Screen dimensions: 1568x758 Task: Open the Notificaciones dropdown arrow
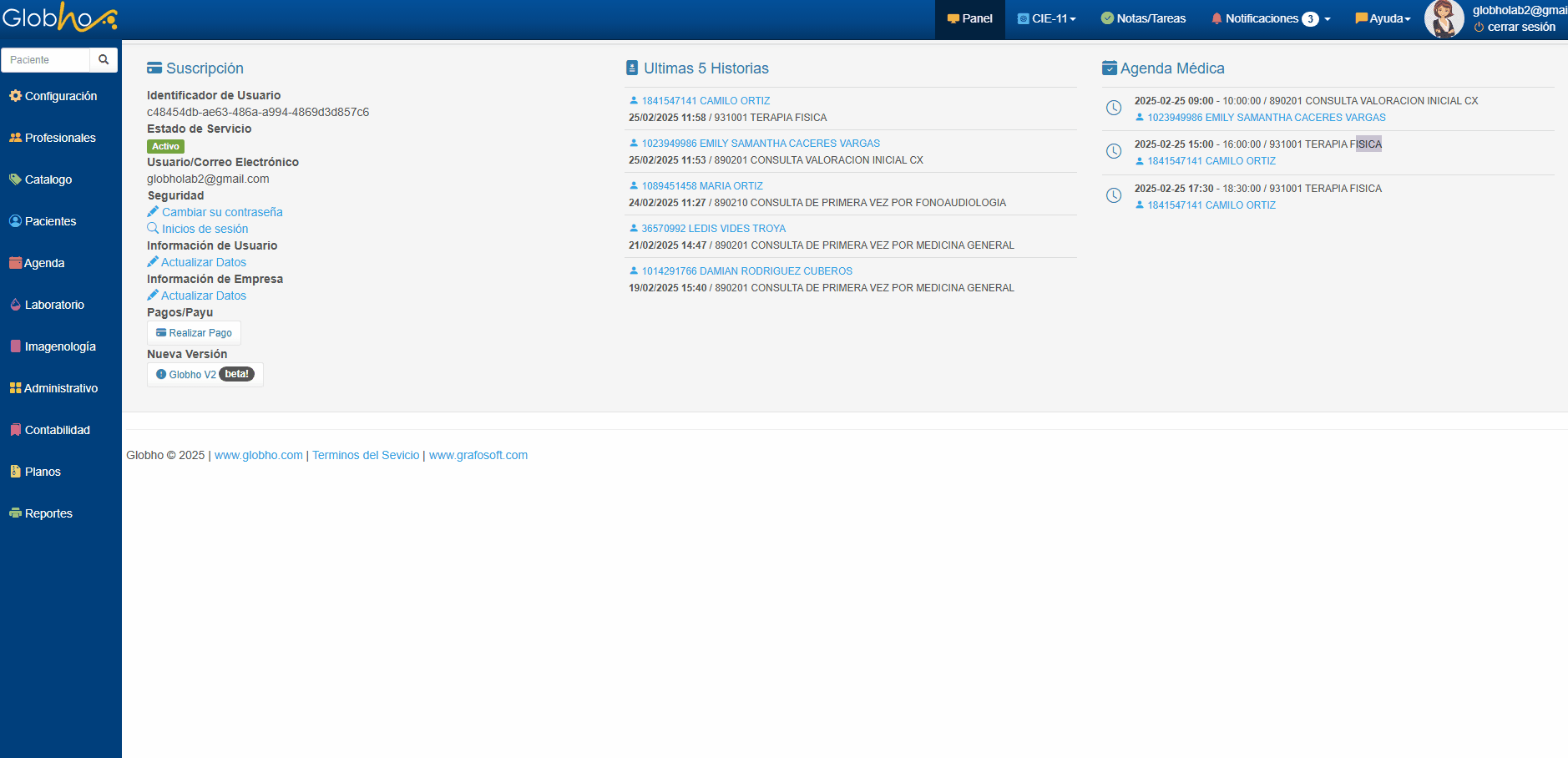pyautogui.click(x=1328, y=19)
